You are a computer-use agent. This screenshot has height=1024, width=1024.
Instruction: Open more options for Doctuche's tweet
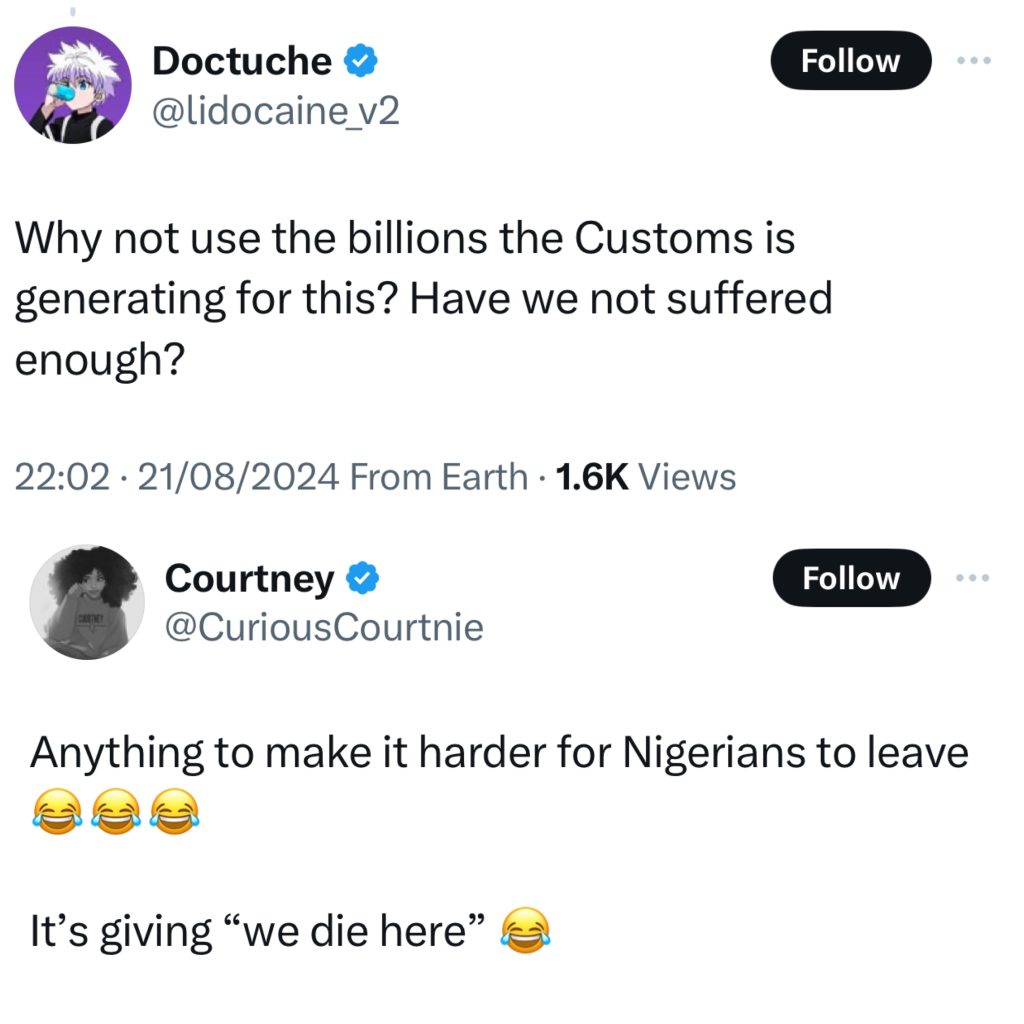[x=972, y=61]
